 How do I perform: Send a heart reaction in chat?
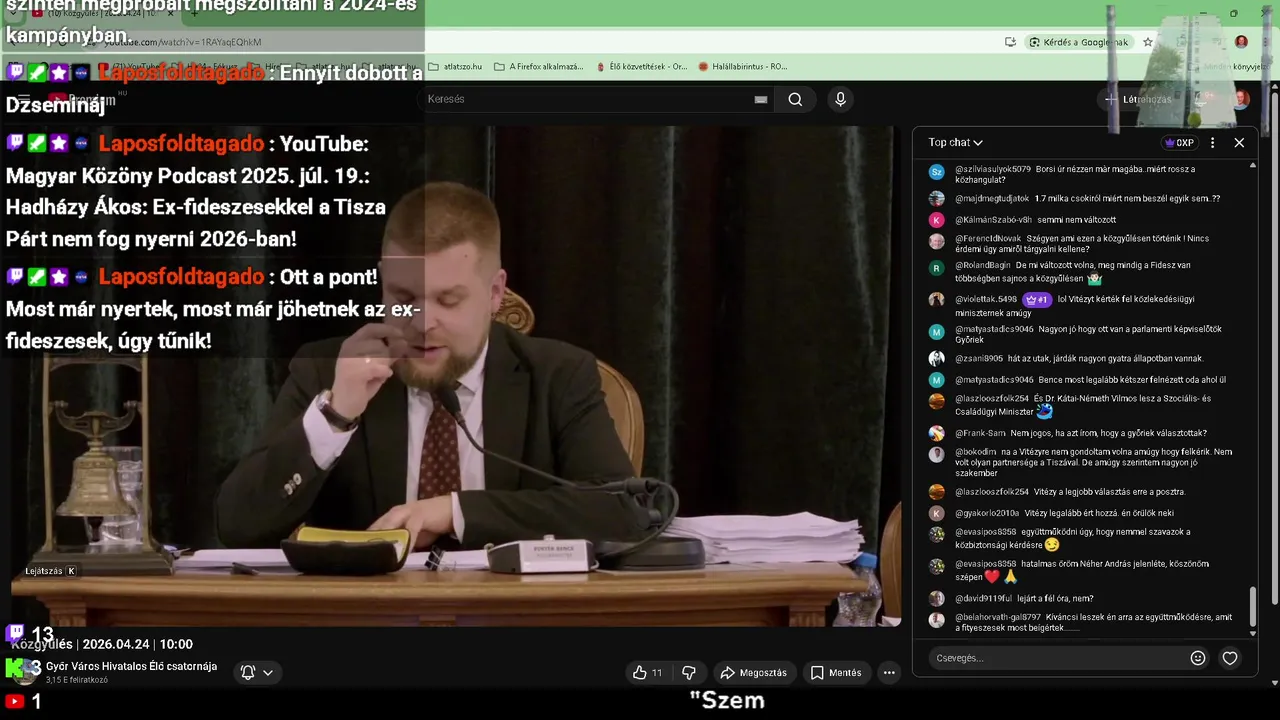click(1230, 658)
